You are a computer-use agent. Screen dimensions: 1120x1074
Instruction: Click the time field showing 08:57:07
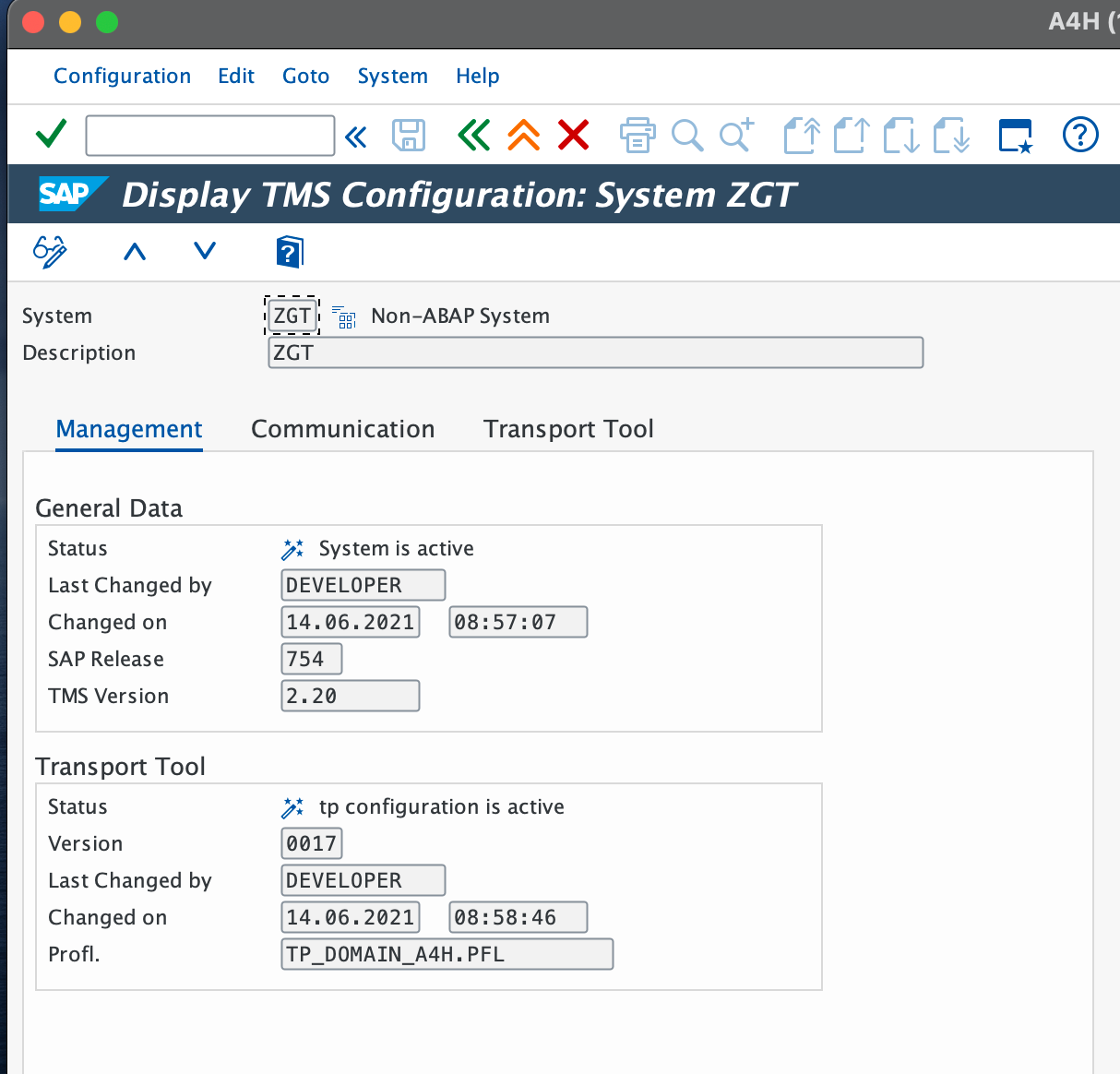tap(518, 622)
